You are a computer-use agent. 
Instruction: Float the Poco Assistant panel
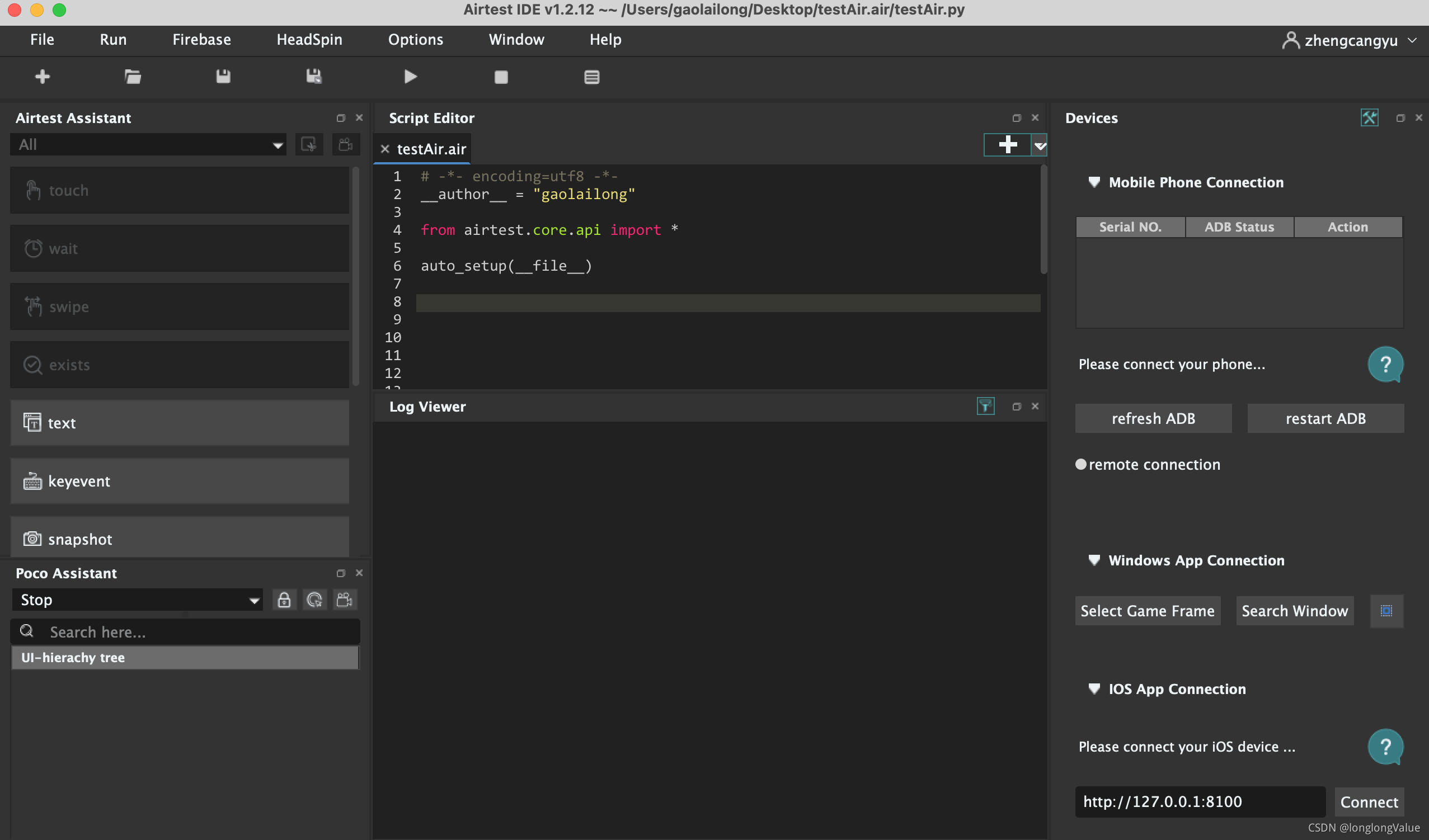point(341,573)
